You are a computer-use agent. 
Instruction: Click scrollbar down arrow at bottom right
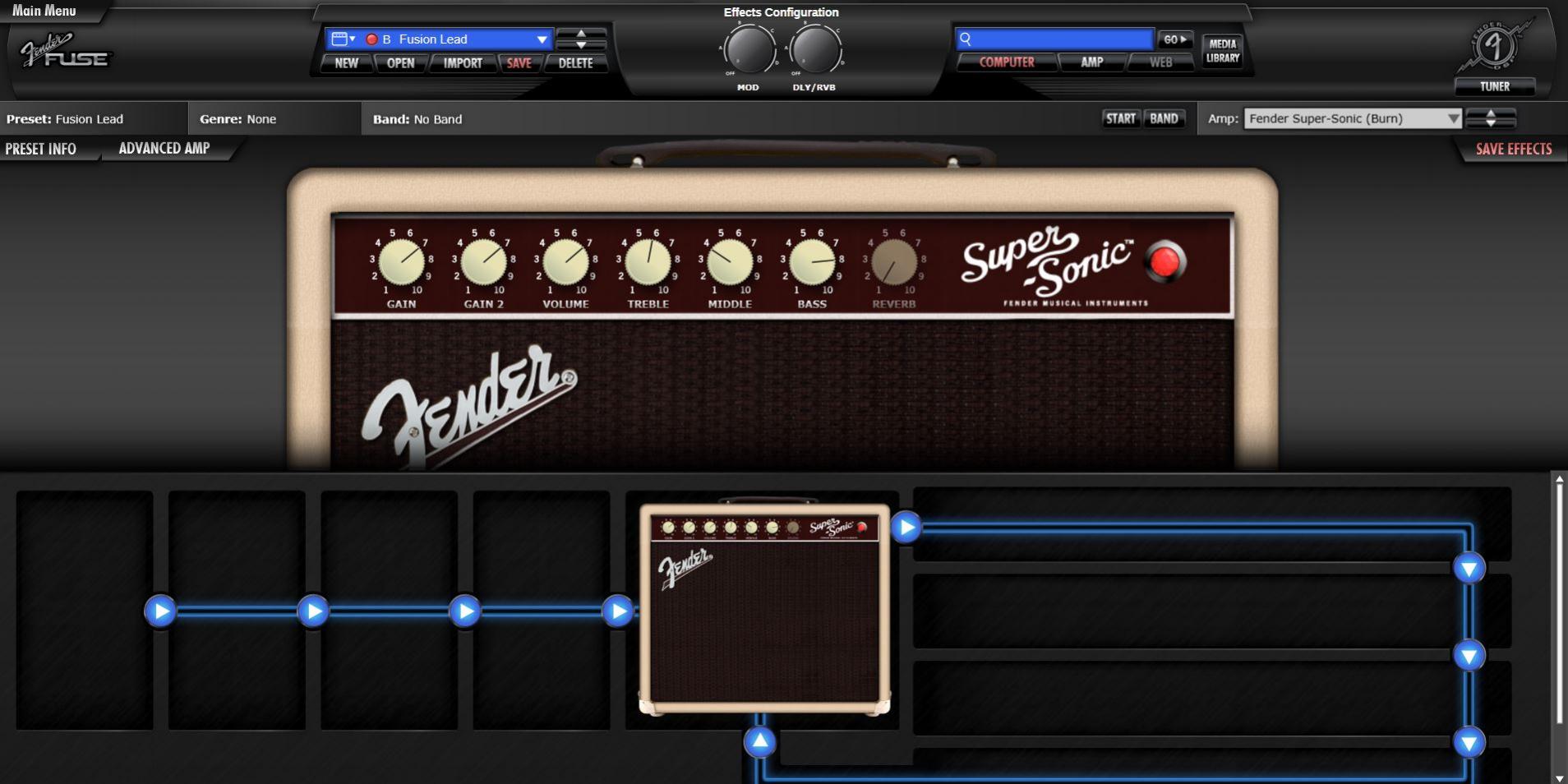1559,777
